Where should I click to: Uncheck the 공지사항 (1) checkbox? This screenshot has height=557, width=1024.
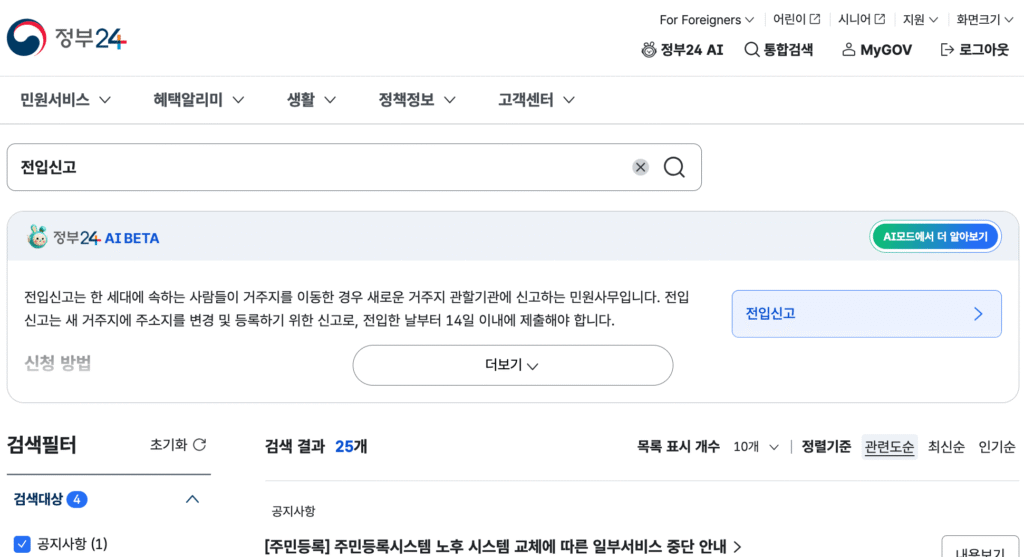click(x=22, y=544)
